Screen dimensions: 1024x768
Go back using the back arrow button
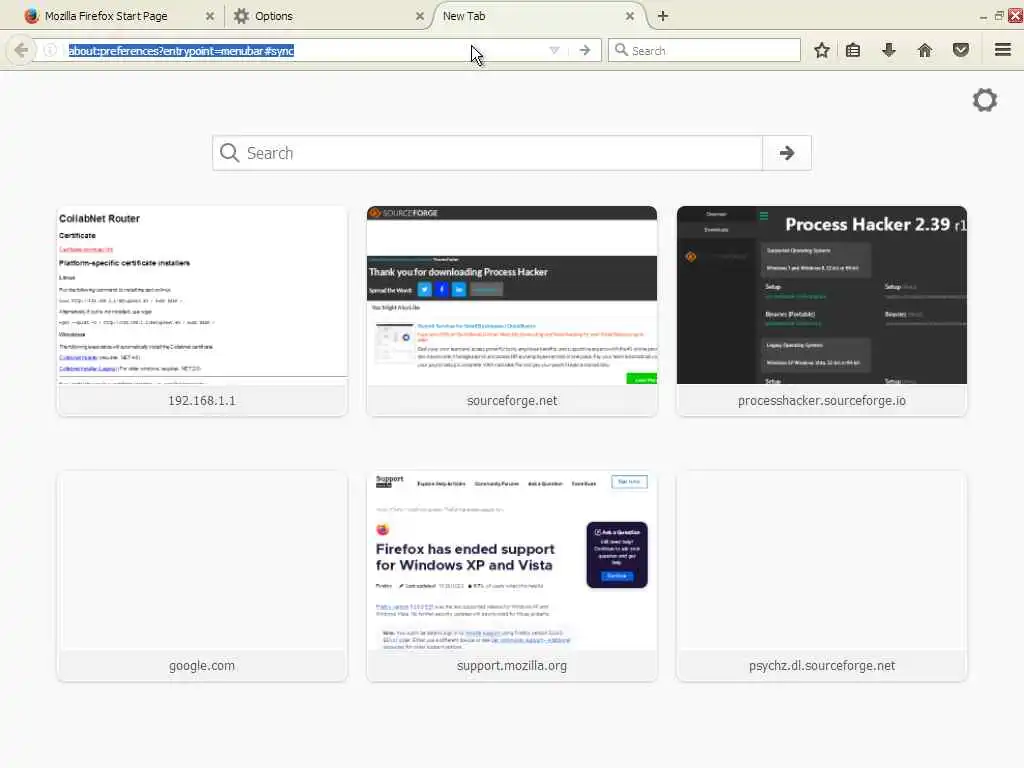pos(21,50)
